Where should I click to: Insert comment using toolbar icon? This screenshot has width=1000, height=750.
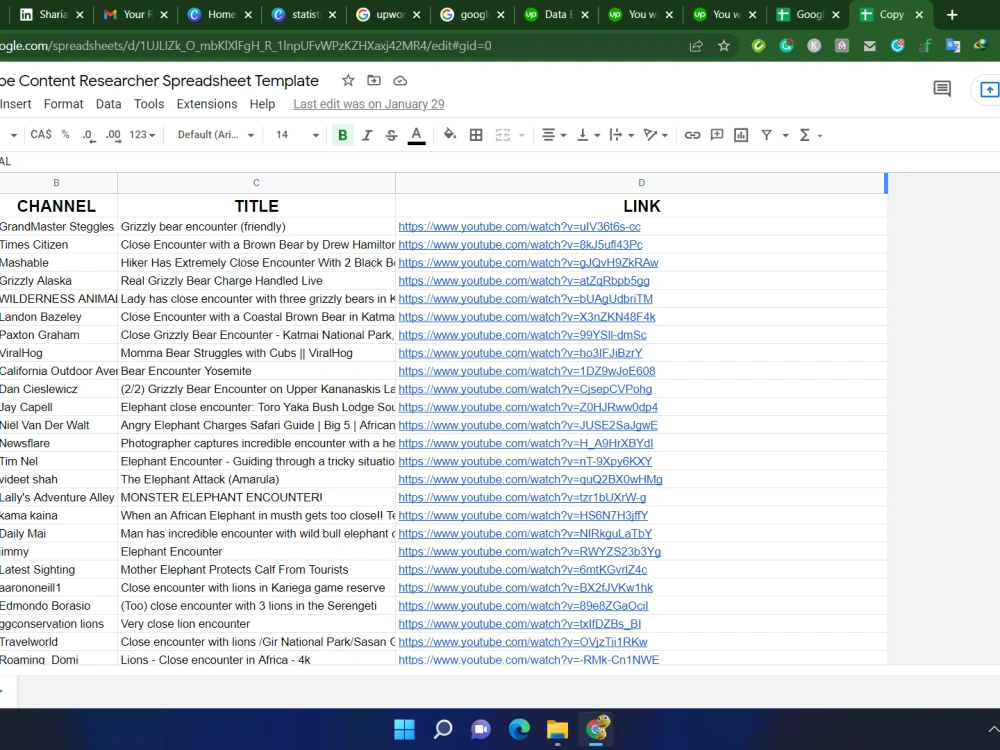coord(717,135)
